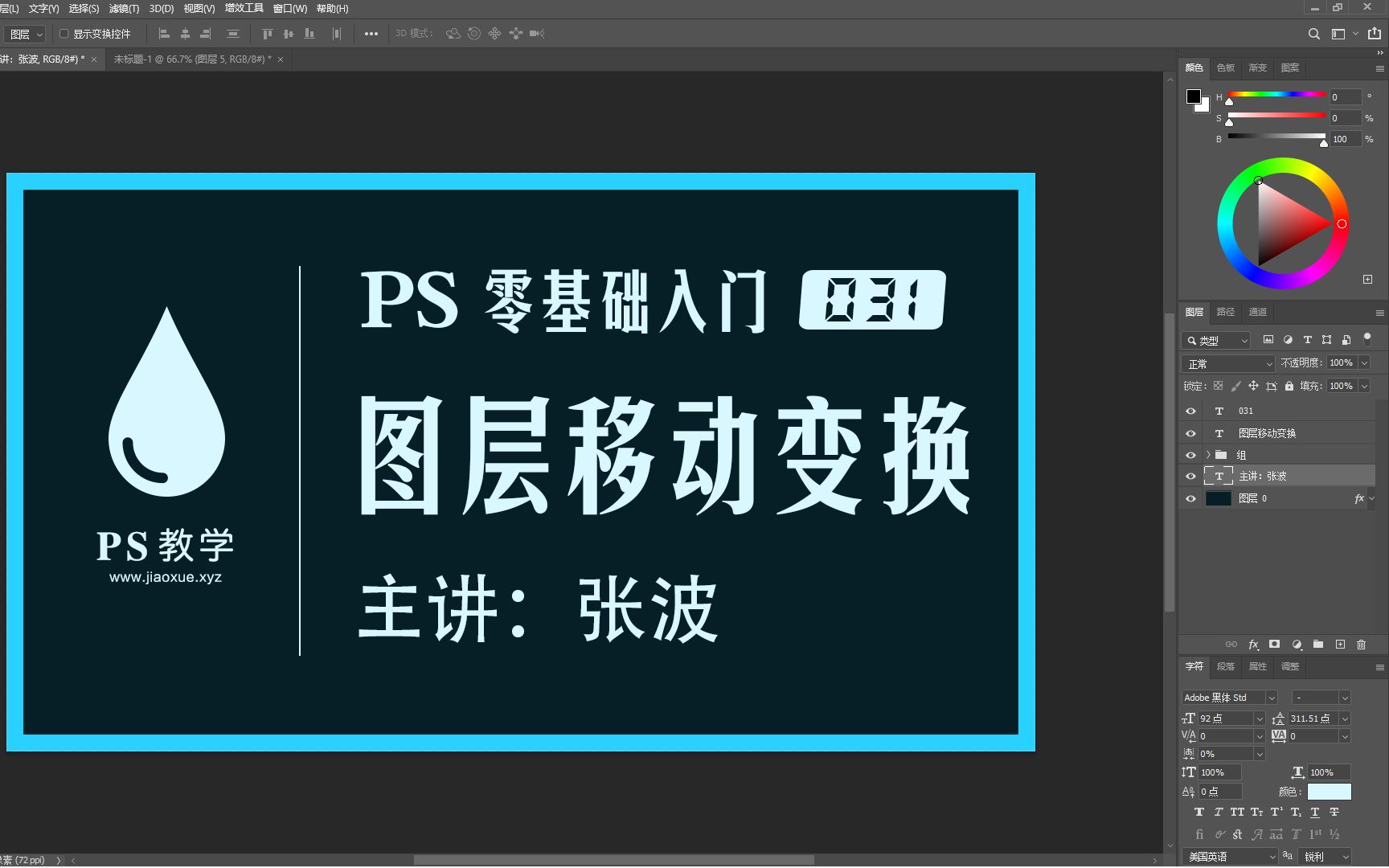Switch to the 通道 panel tab
1389x868 pixels.
[1258, 312]
